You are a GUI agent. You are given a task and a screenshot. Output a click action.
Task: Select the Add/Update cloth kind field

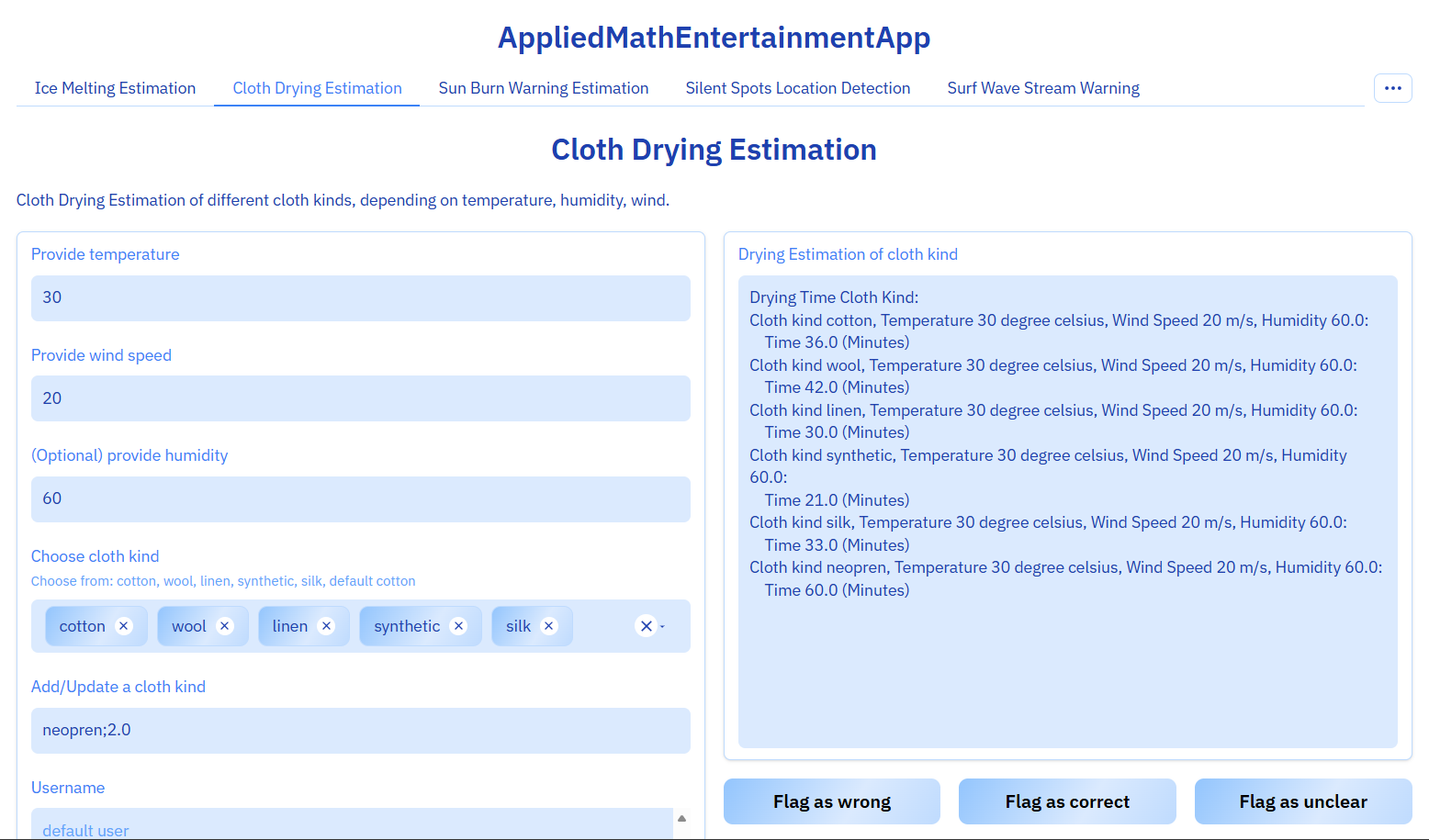tap(360, 730)
